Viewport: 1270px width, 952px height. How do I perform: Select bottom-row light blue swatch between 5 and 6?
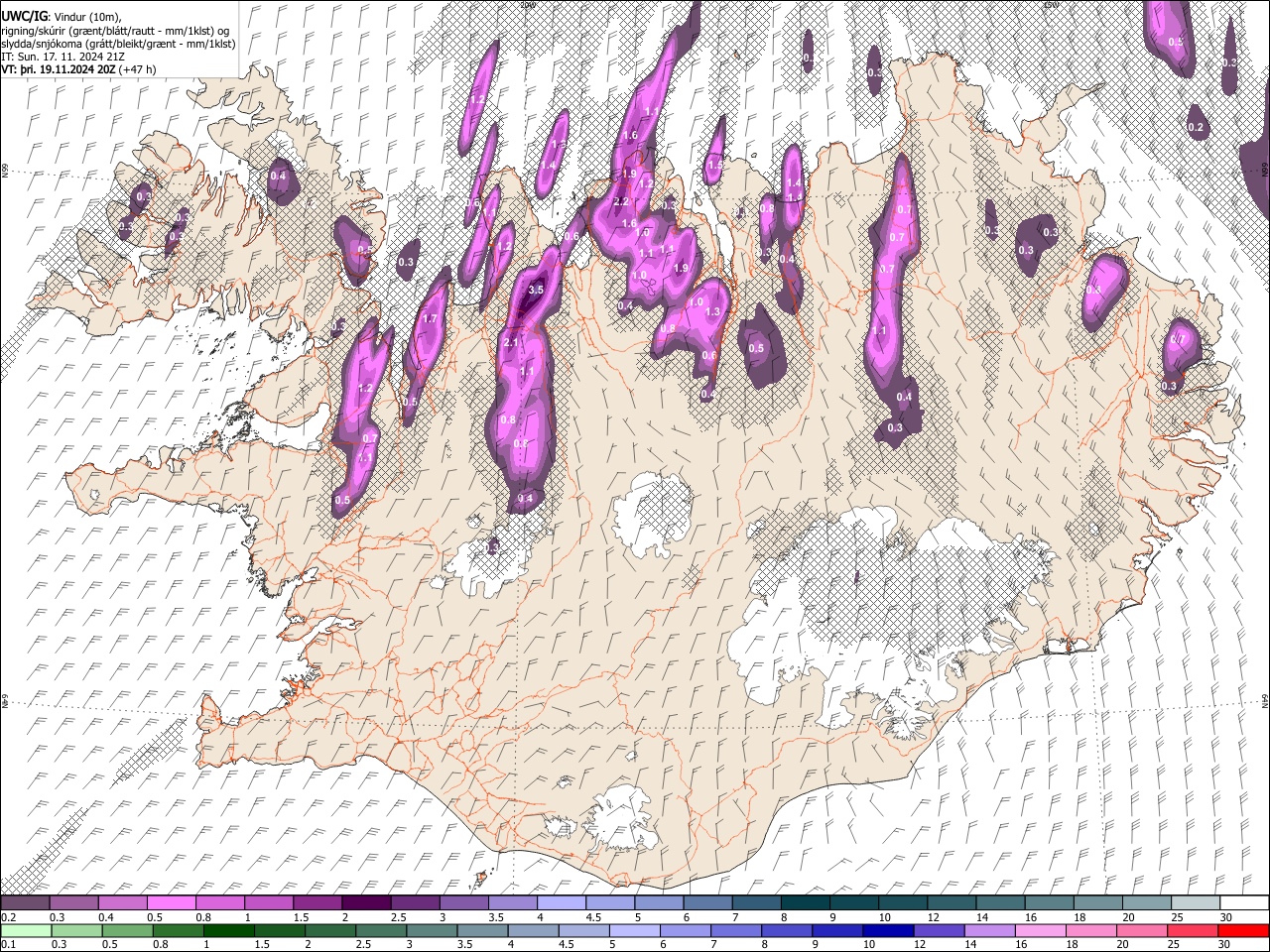(634, 930)
